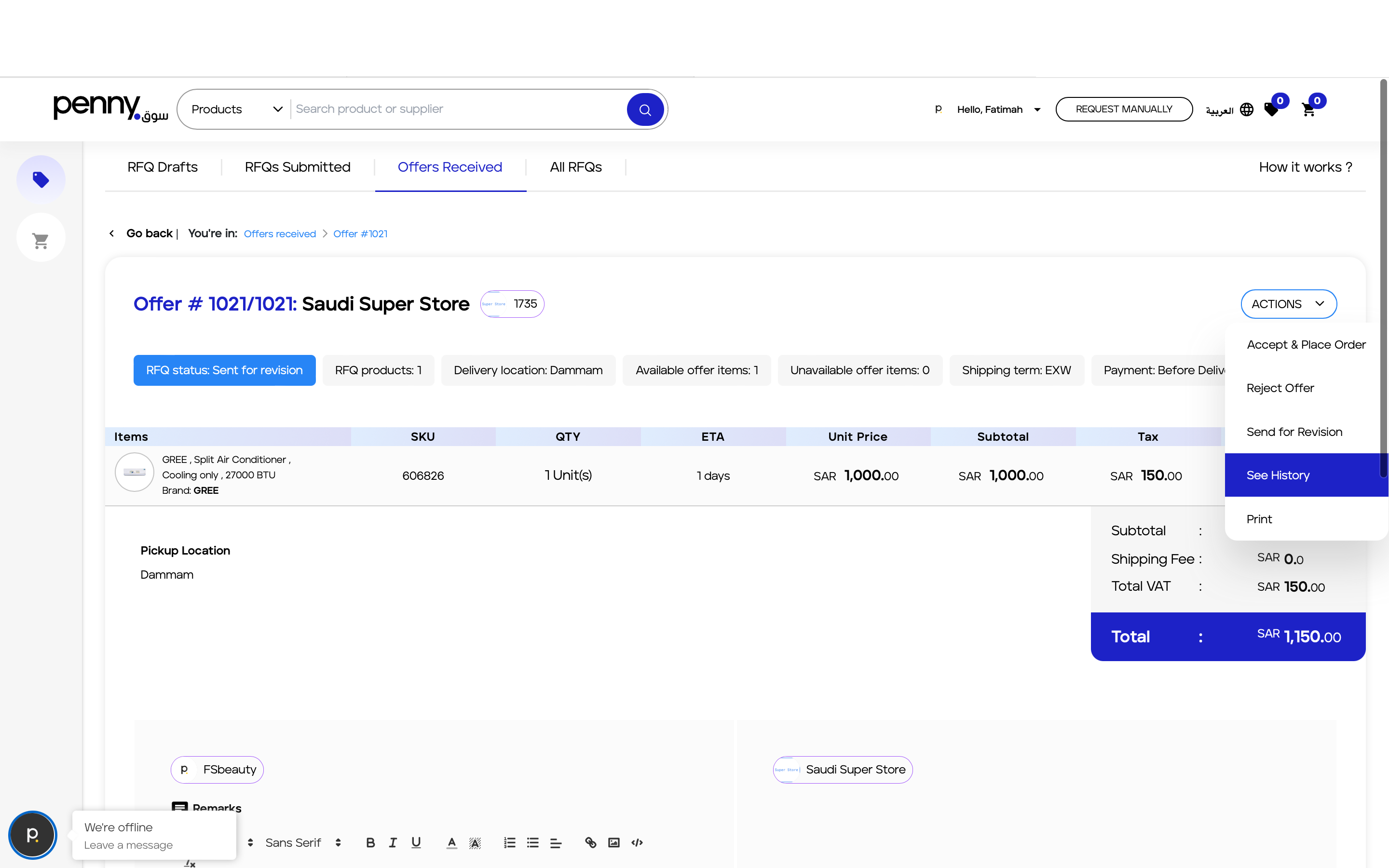Open the Sans Serif font dropdown

(303, 842)
